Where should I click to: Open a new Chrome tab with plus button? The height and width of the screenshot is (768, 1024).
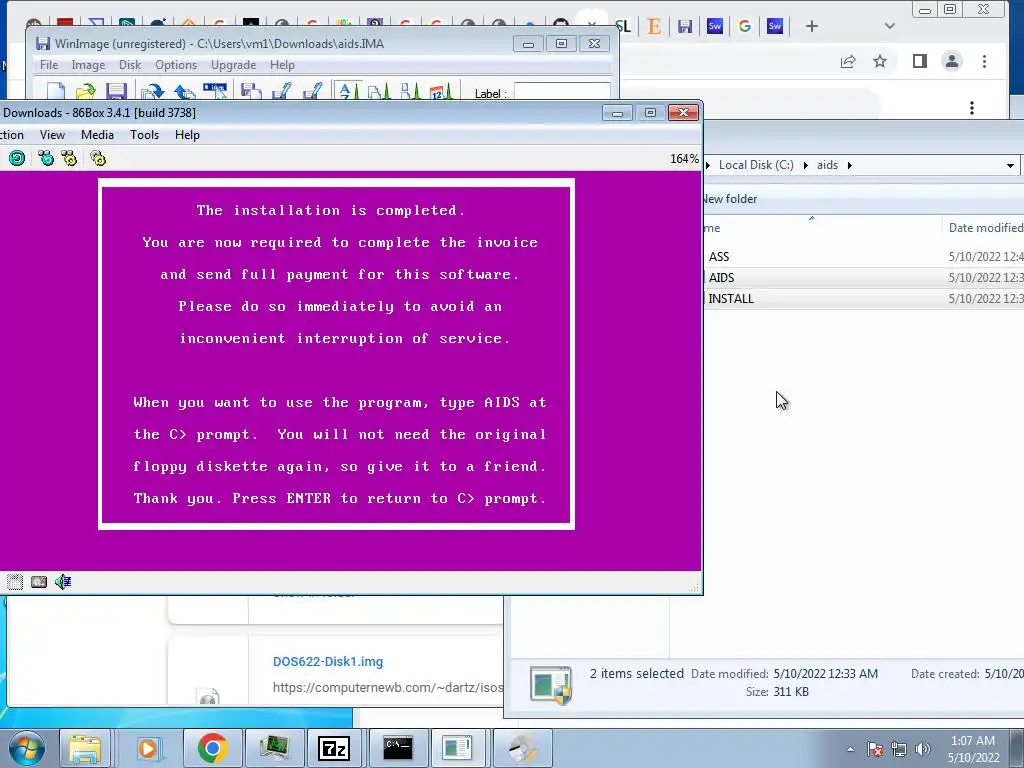[812, 26]
